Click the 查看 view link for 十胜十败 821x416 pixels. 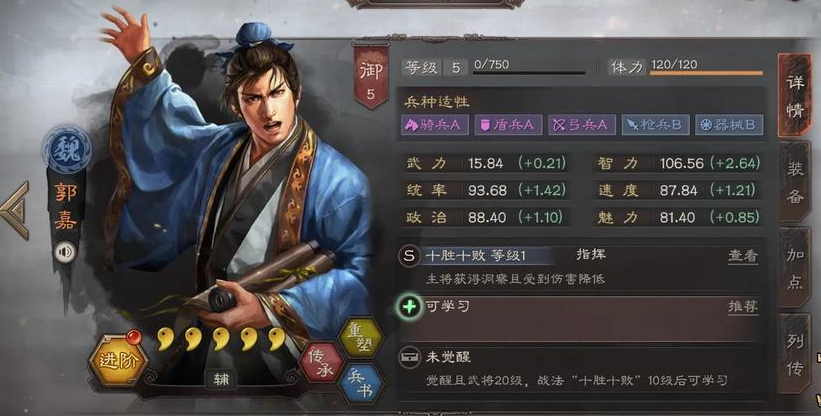click(742, 256)
